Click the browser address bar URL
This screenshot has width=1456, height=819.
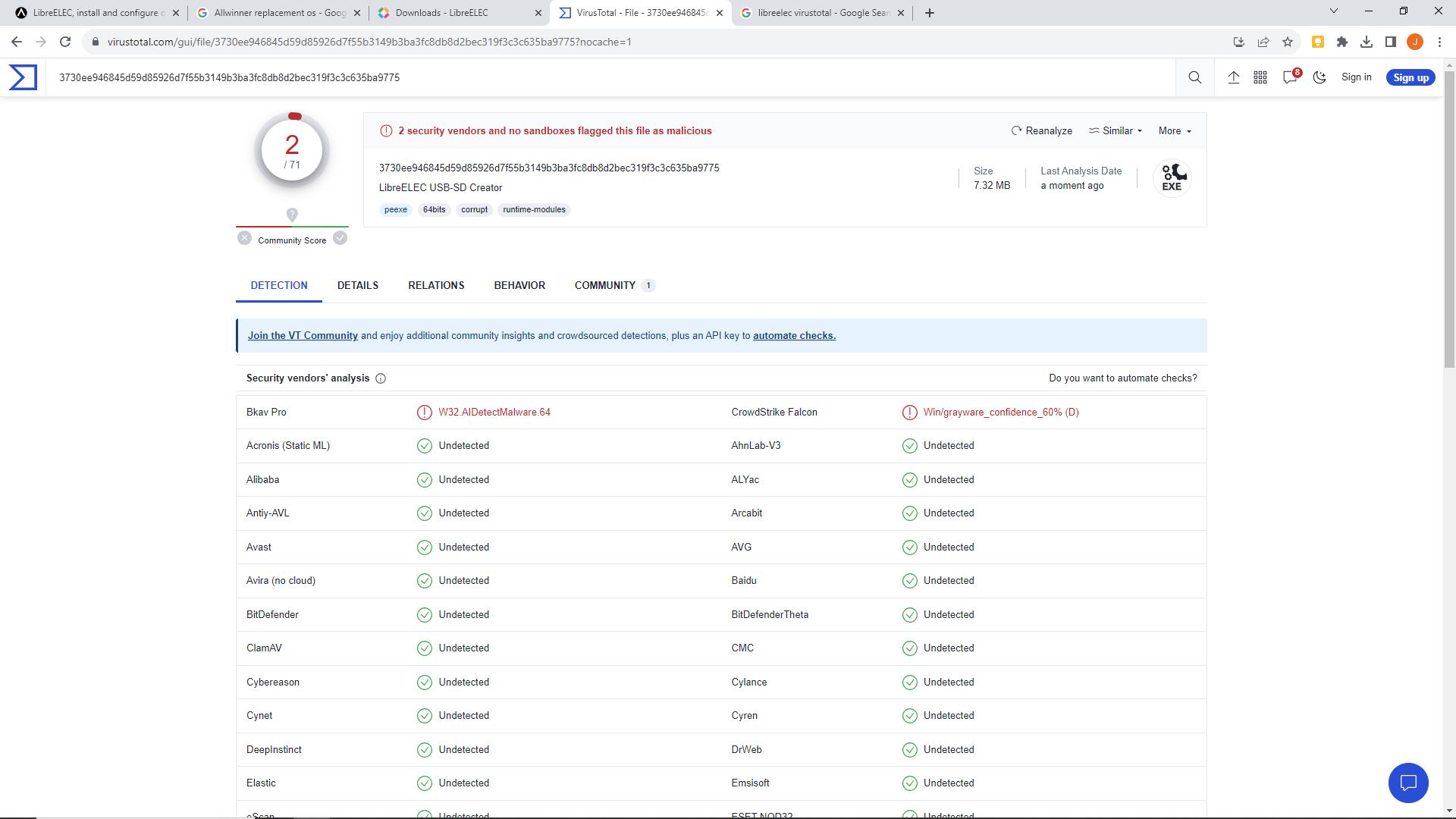369,42
